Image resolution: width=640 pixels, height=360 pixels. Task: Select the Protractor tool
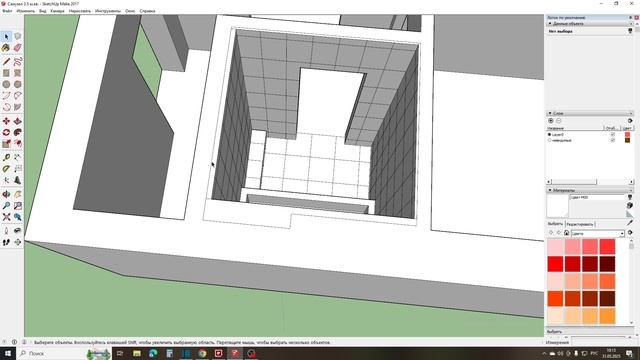click(6, 169)
